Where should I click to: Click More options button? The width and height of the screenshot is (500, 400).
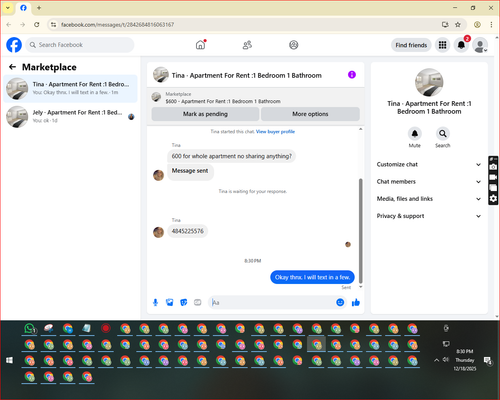pyautogui.click(x=310, y=114)
